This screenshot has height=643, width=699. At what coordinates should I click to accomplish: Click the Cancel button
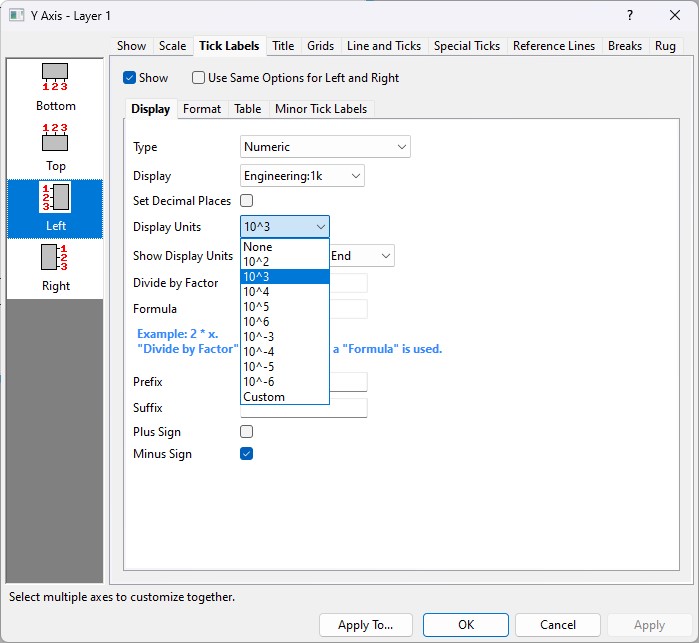click(x=558, y=625)
